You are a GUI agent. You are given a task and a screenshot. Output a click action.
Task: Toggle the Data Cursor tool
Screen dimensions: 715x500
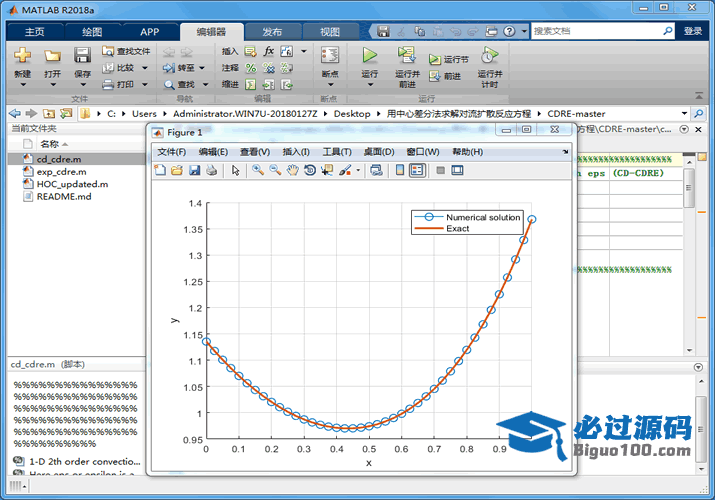(327, 170)
